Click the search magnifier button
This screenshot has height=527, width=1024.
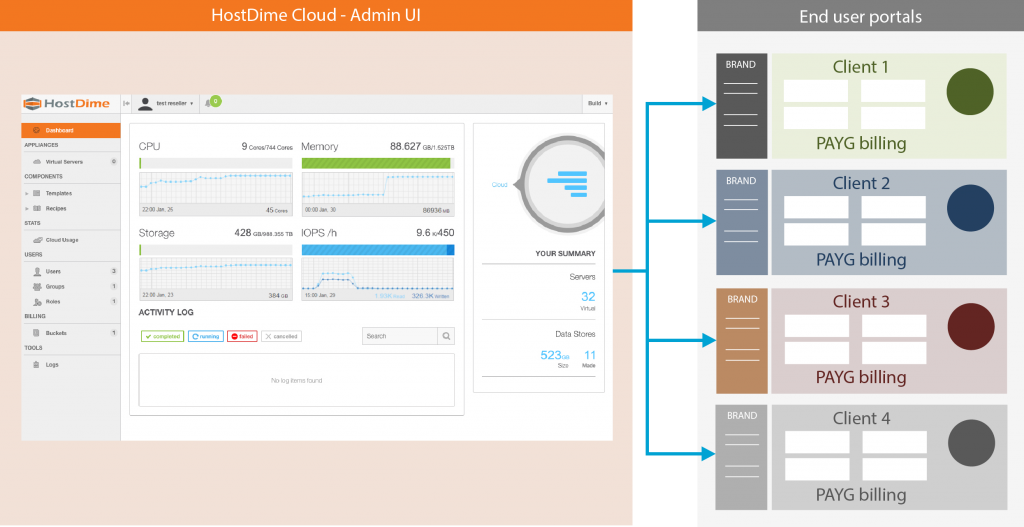(x=446, y=336)
